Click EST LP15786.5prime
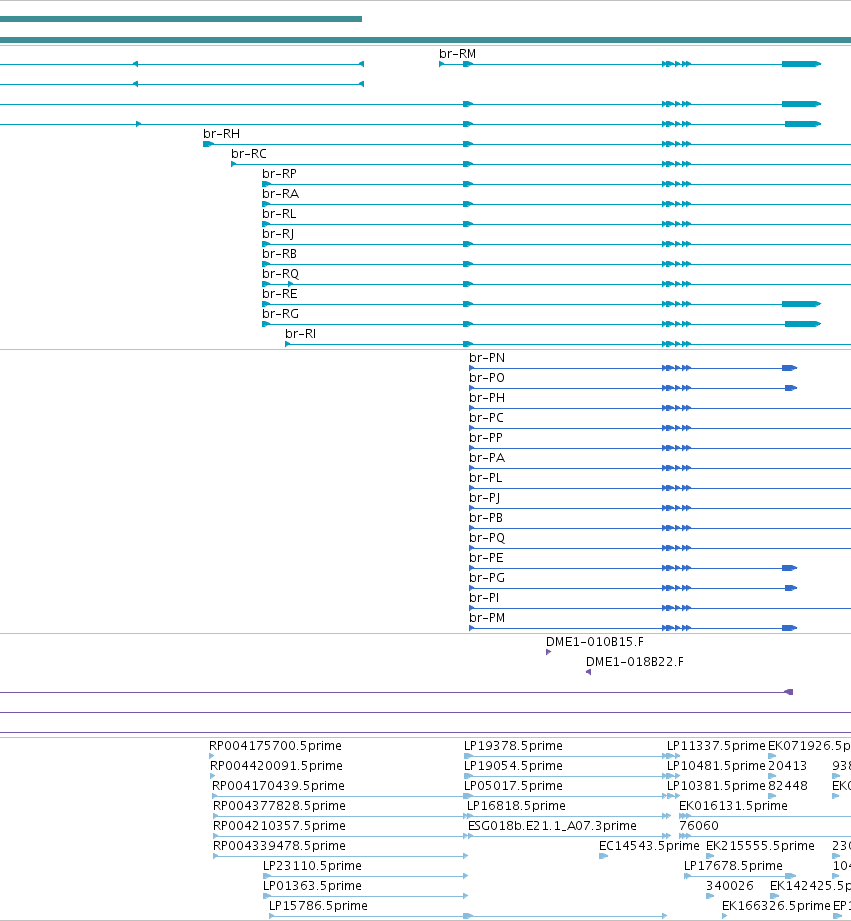The height and width of the screenshot is (921, 851). click(318, 906)
